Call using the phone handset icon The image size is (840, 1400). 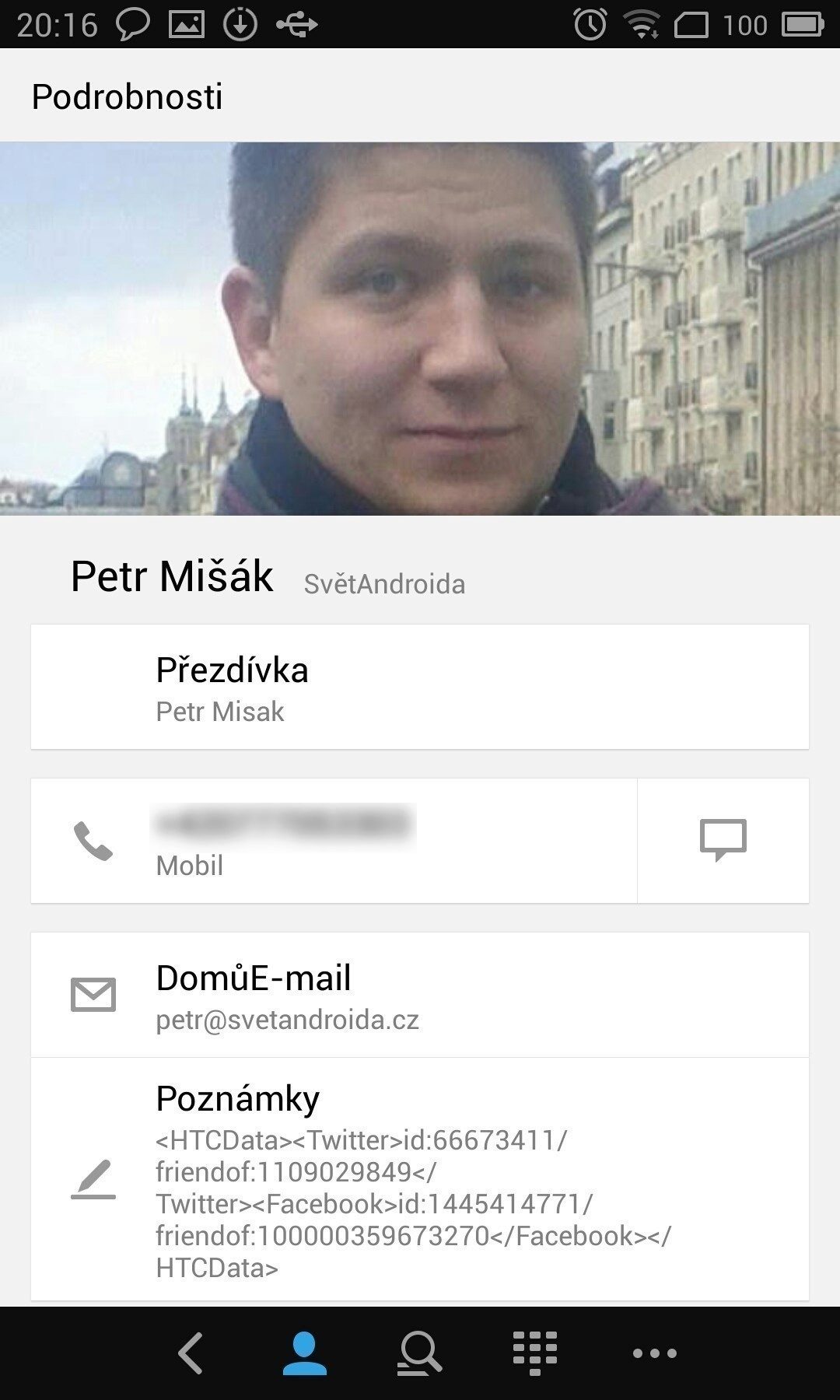[93, 842]
